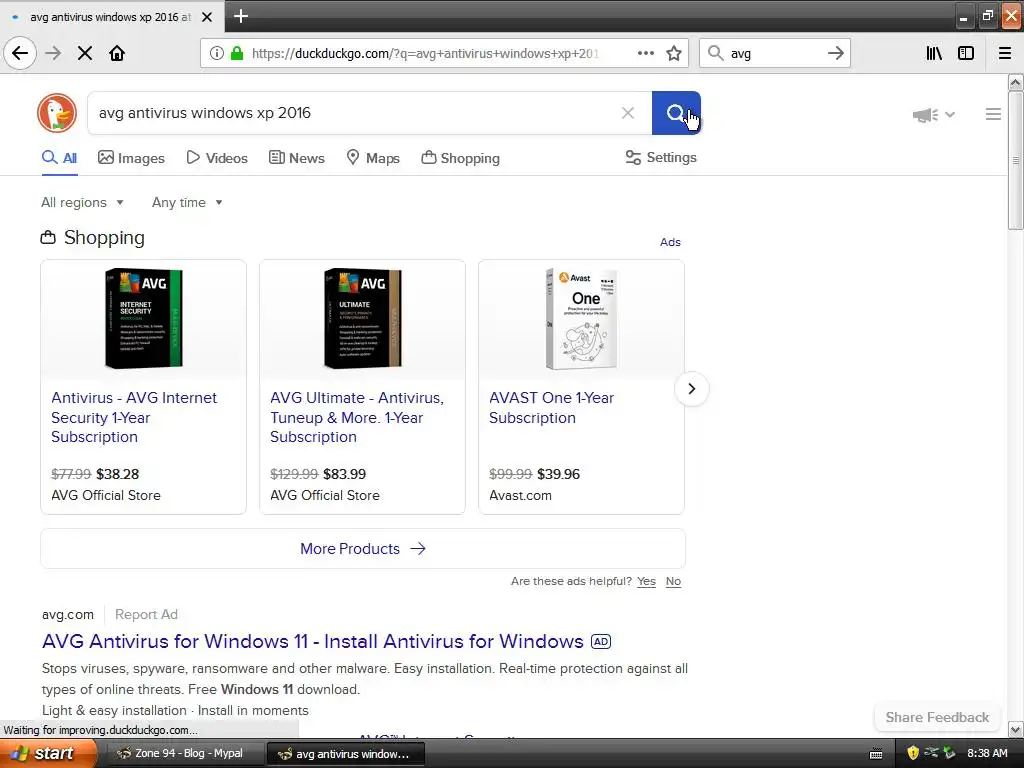The image size is (1024, 768).
Task: Click the search go arrow in search box
Action: coord(835,53)
